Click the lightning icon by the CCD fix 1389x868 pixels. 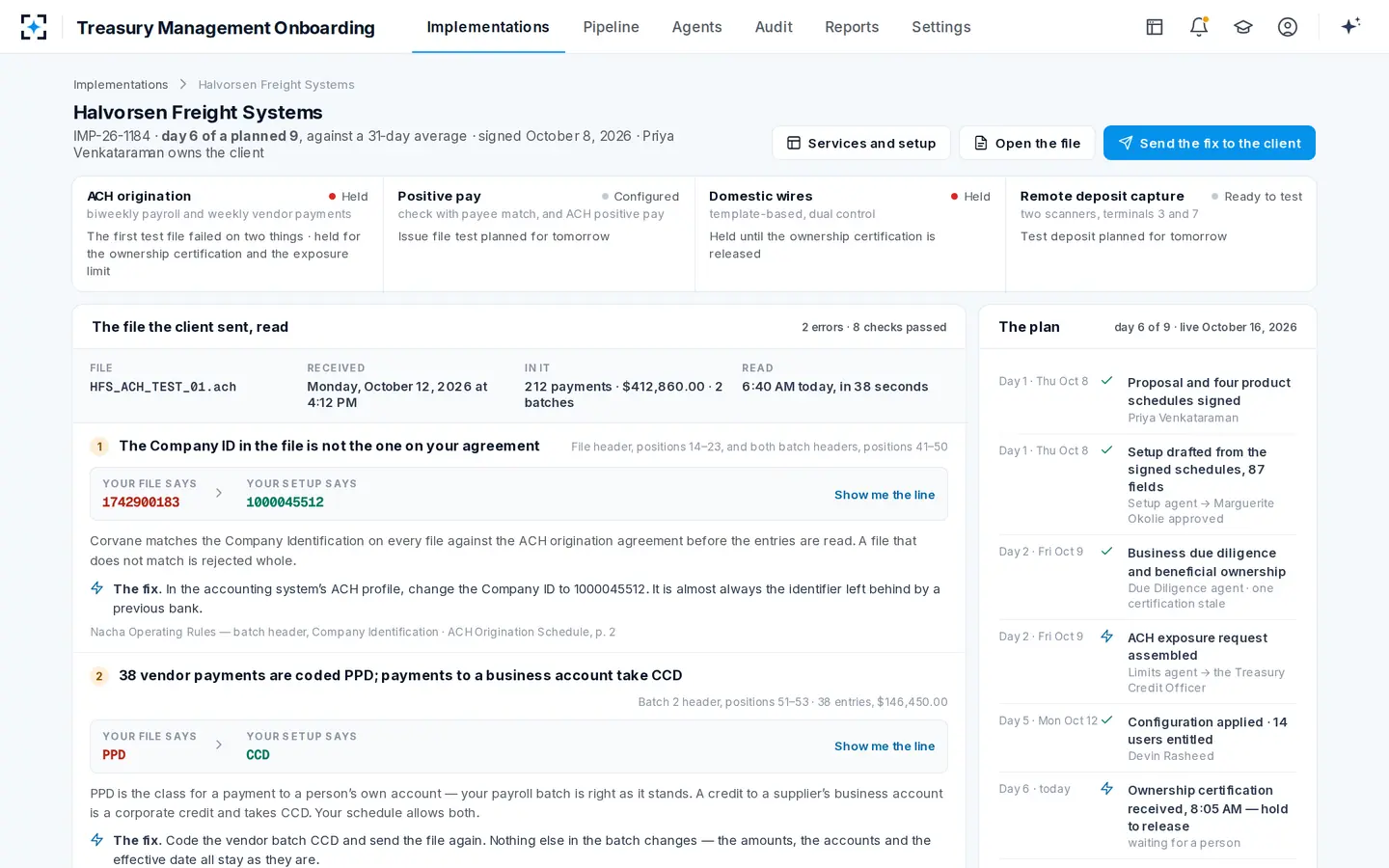[97, 840]
